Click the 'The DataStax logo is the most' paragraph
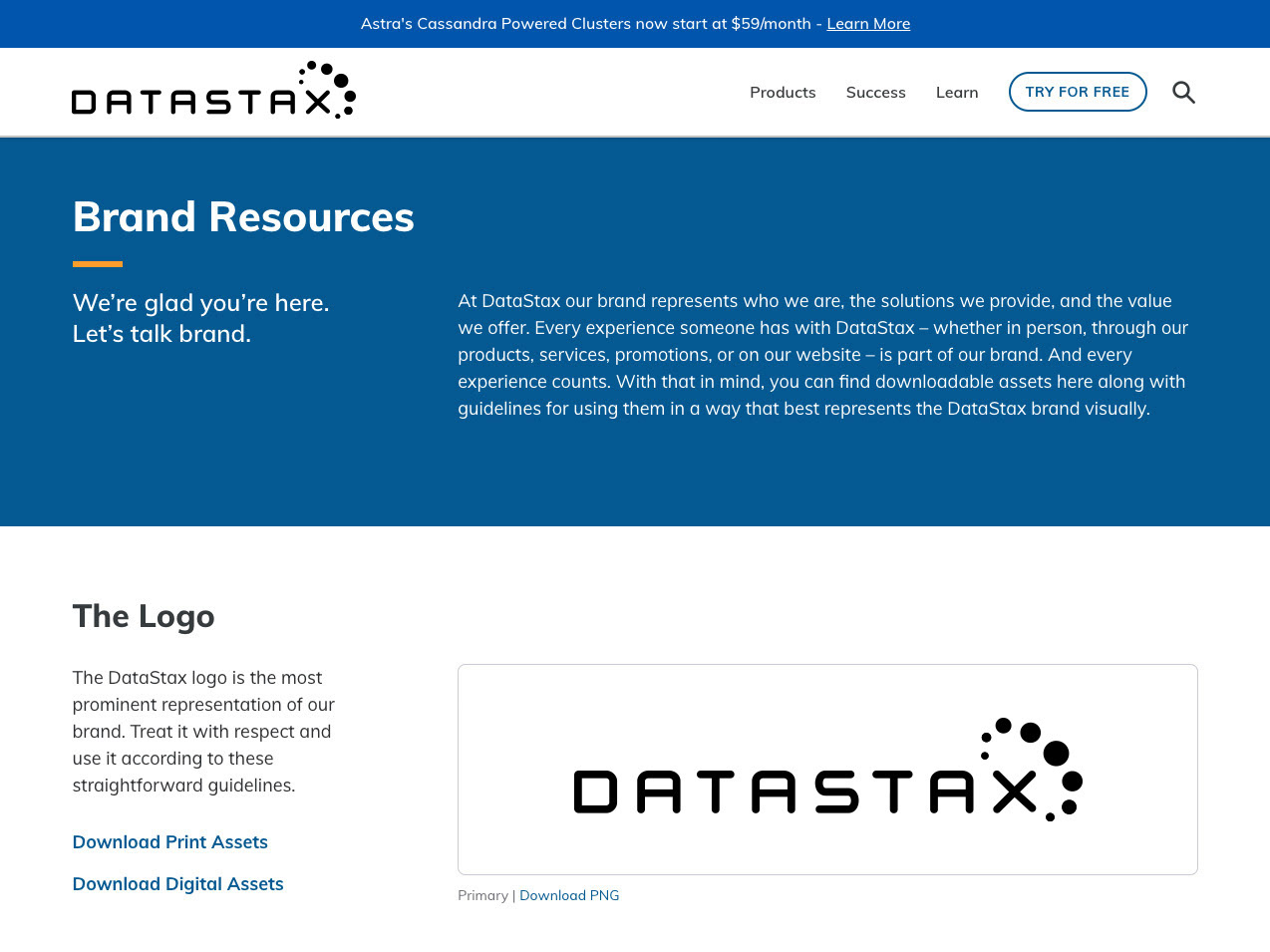This screenshot has height=952, width=1270. click(x=203, y=732)
